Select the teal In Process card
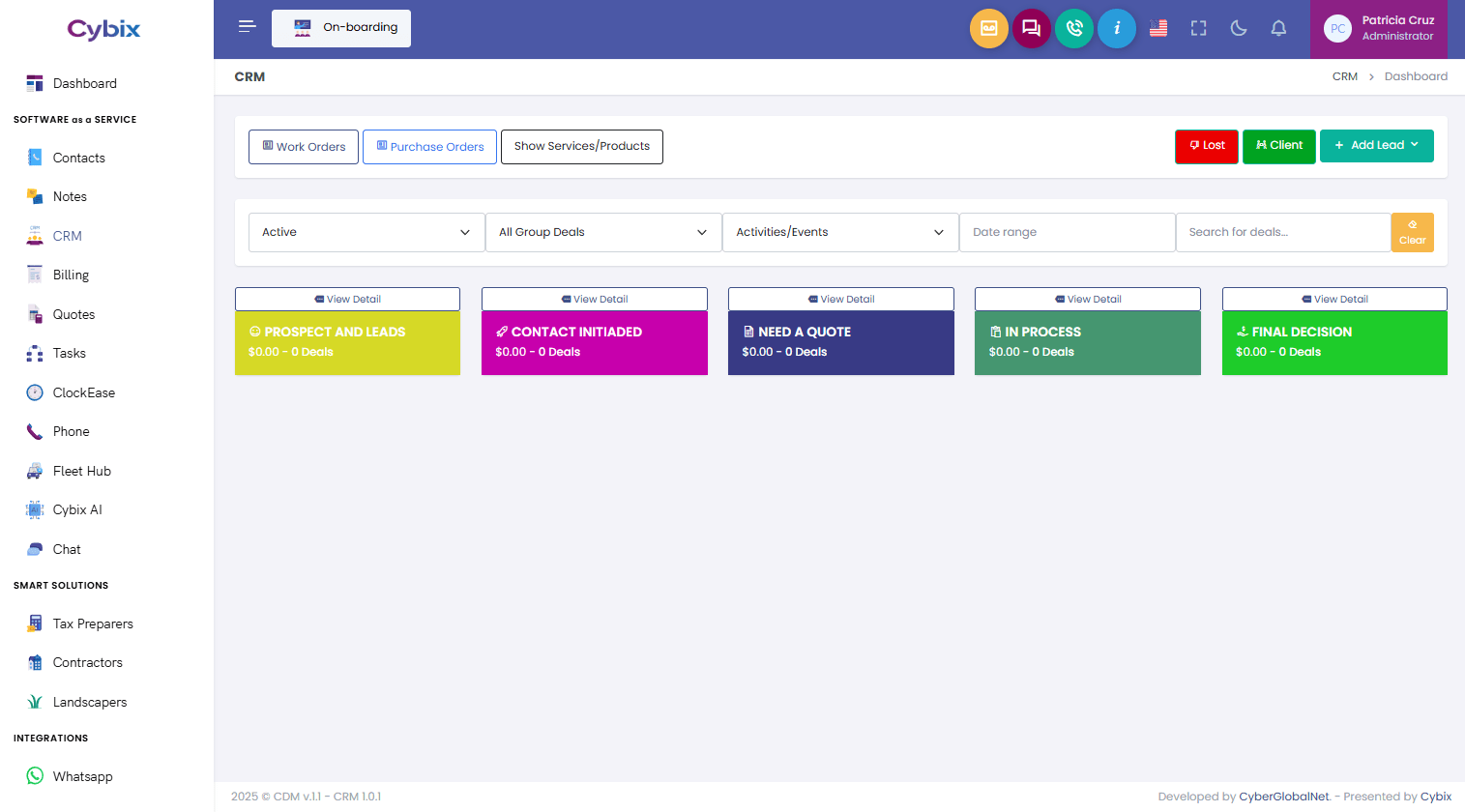This screenshot has height=812, width=1465. [1088, 343]
